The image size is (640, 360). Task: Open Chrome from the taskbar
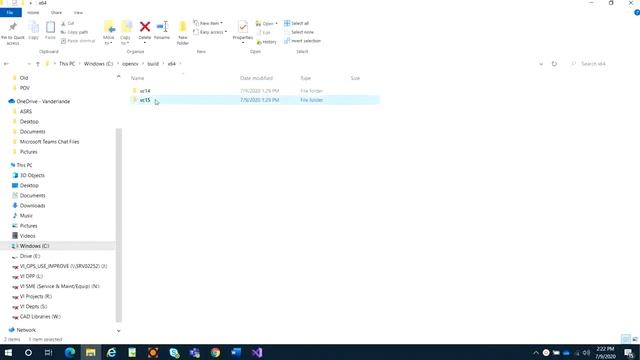tap(215, 352)
